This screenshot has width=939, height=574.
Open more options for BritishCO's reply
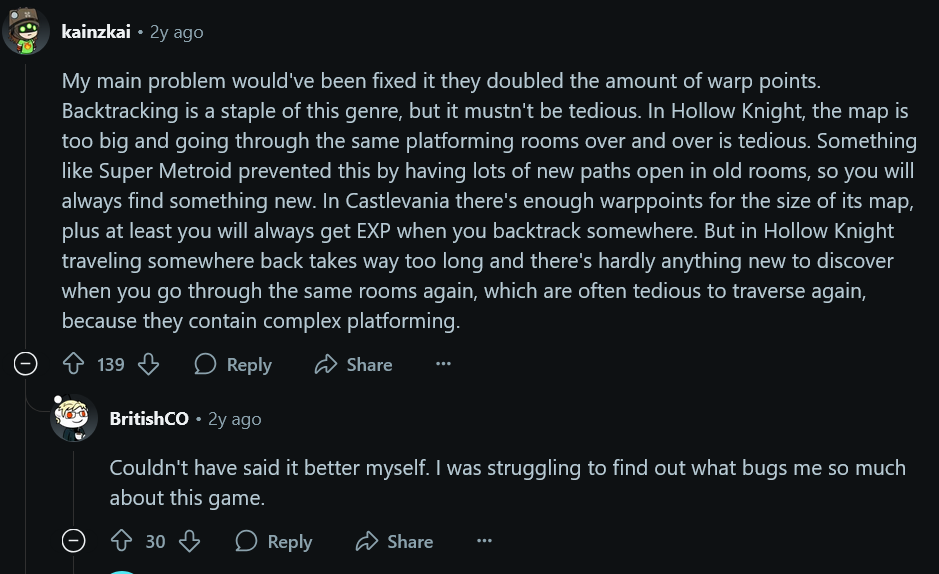coord(485,542)
